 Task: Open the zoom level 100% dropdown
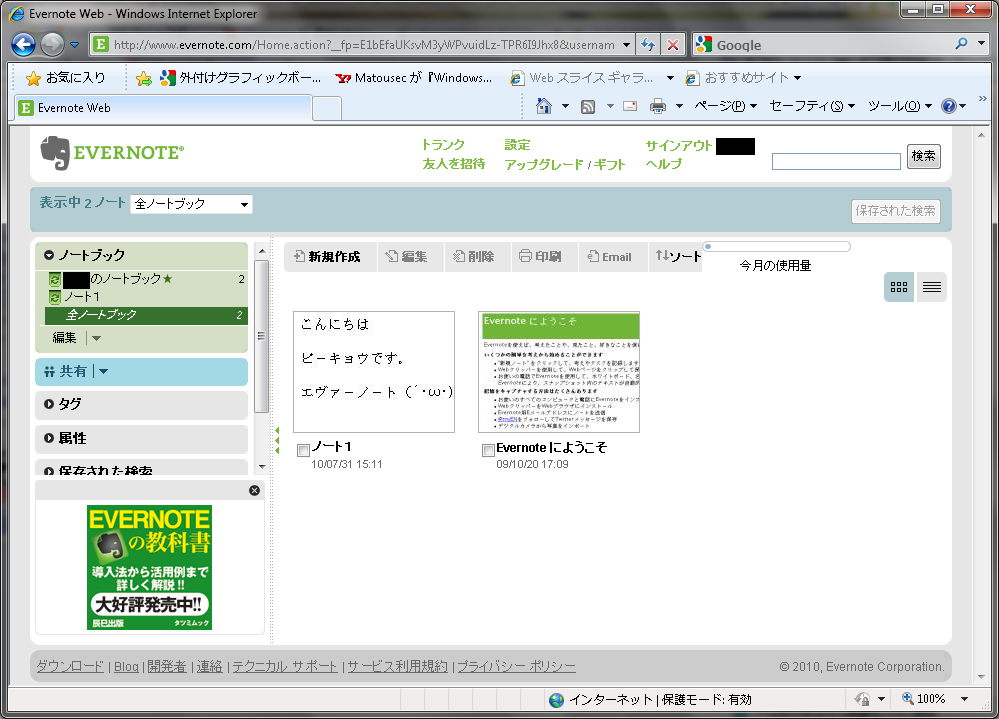[x=965, y=699]
